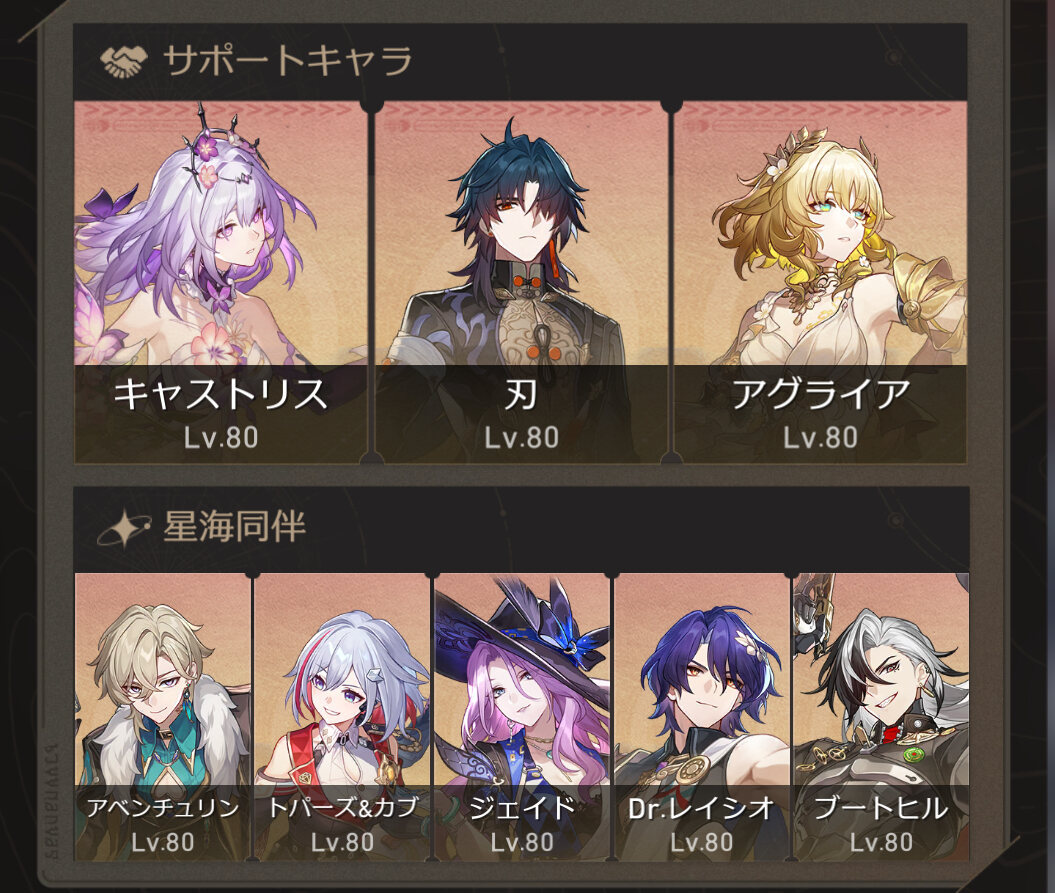Screen dimensions: 1055x893
Task: Click Lv.80 under Dr.レイシオ
Action: (702, 842)
